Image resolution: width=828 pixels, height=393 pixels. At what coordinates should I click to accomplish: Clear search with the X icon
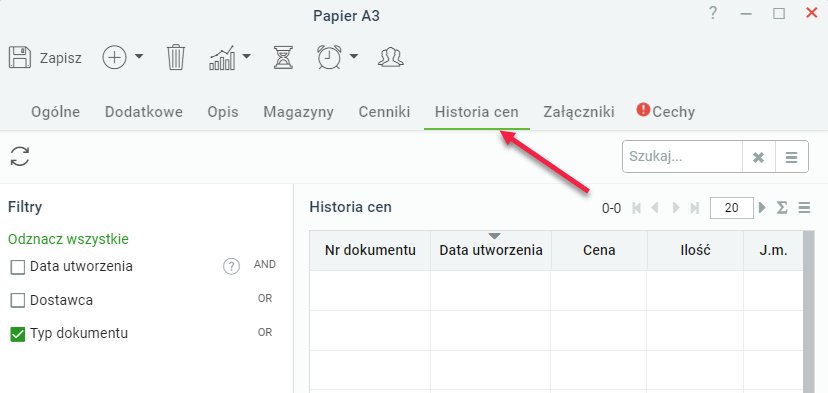point(758,157)
